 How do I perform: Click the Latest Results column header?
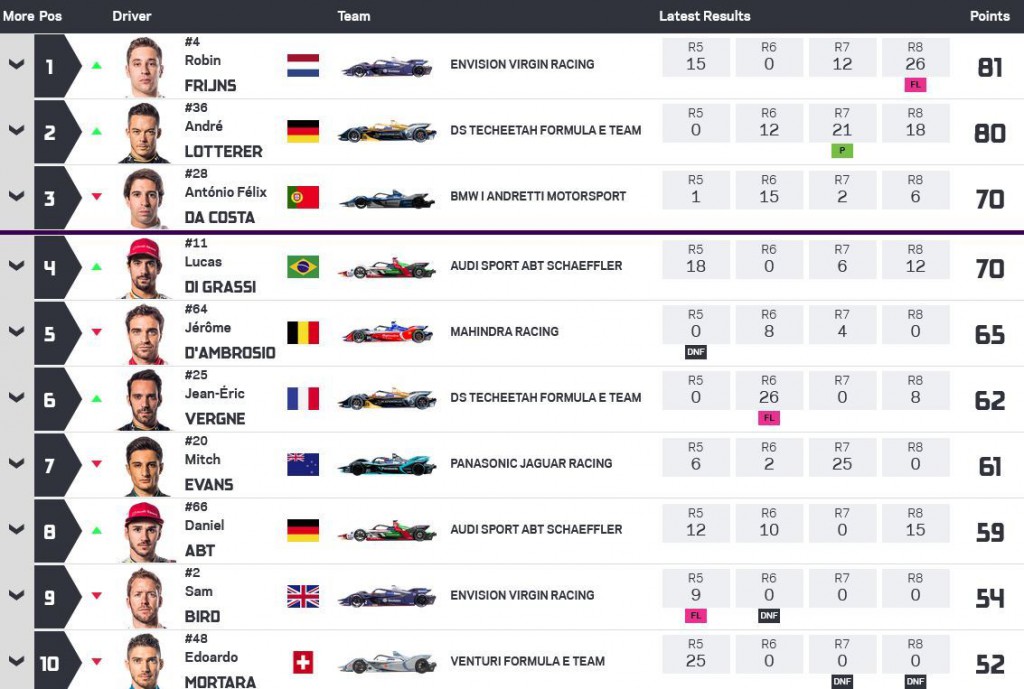(705, 16)
